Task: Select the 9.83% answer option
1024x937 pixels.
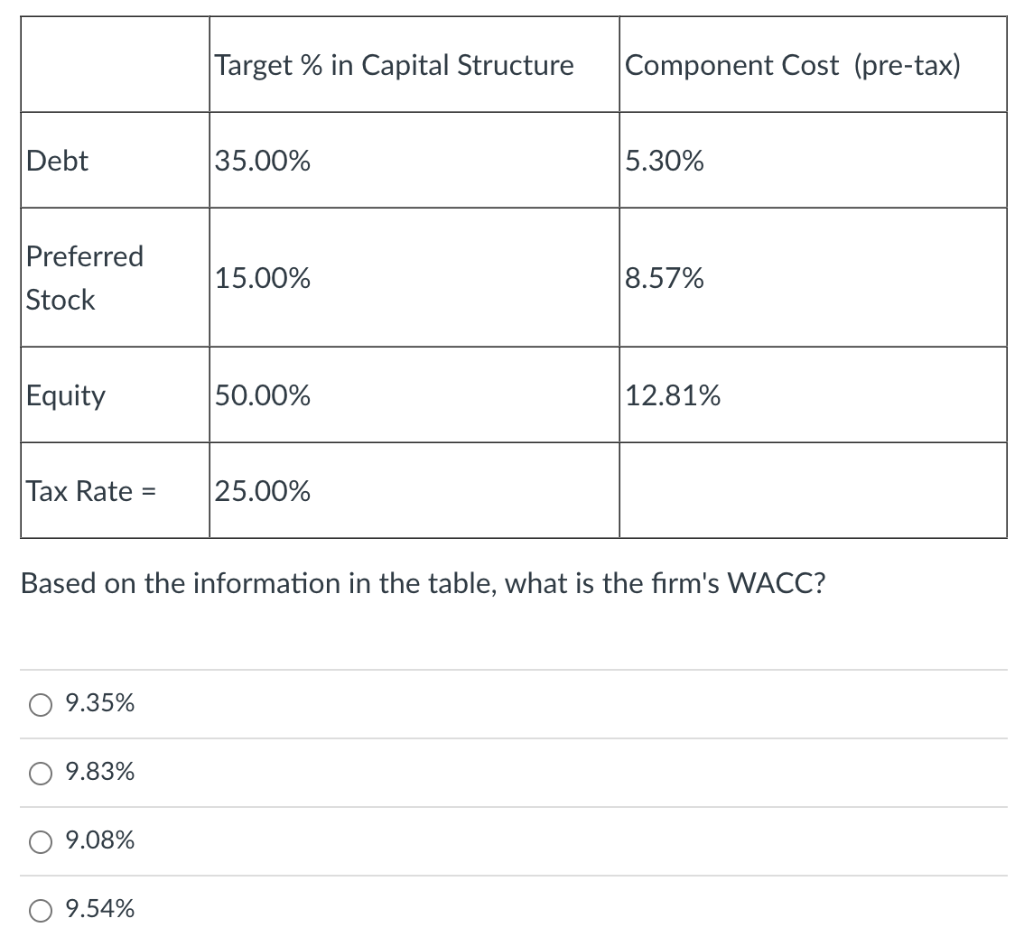Action: [x=97, y=771]
